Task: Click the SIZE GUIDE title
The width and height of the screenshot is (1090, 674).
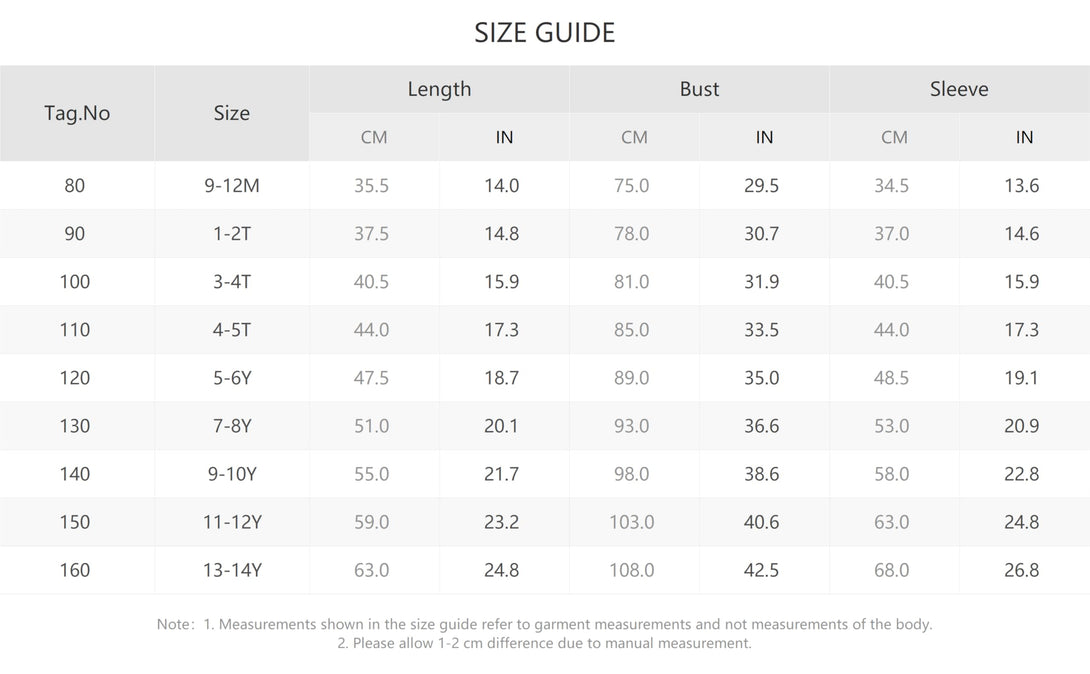Action: tap(544, 33)
